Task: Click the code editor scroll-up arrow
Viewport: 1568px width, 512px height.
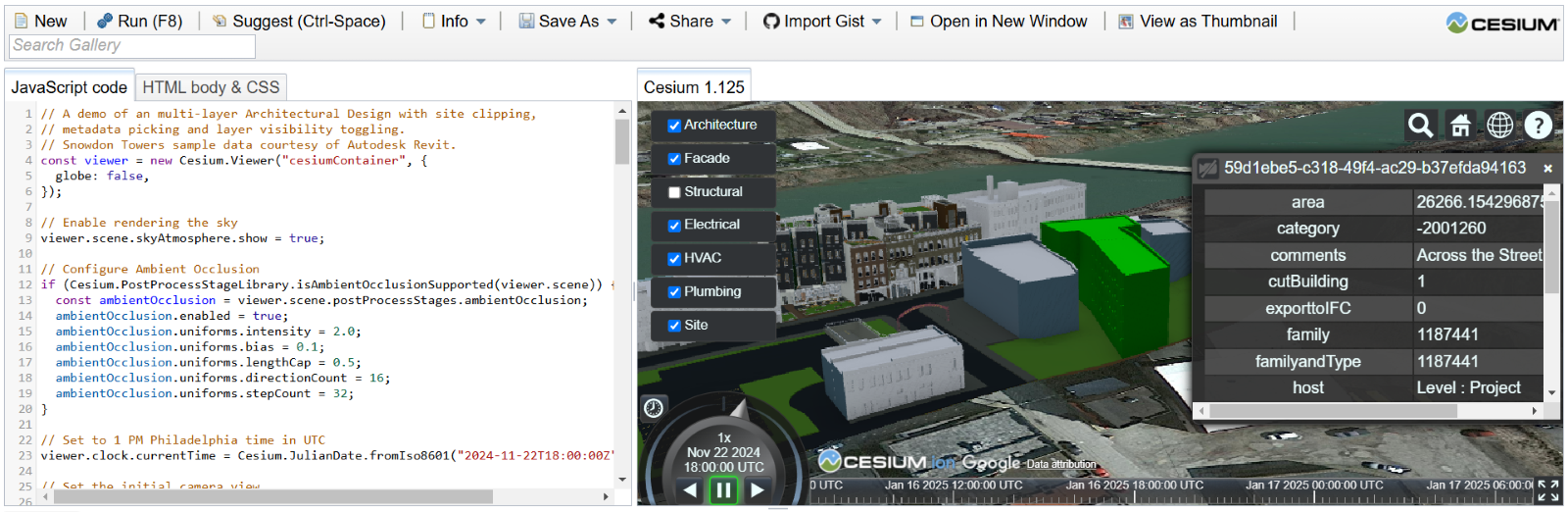Action: [x=622, y=110]
